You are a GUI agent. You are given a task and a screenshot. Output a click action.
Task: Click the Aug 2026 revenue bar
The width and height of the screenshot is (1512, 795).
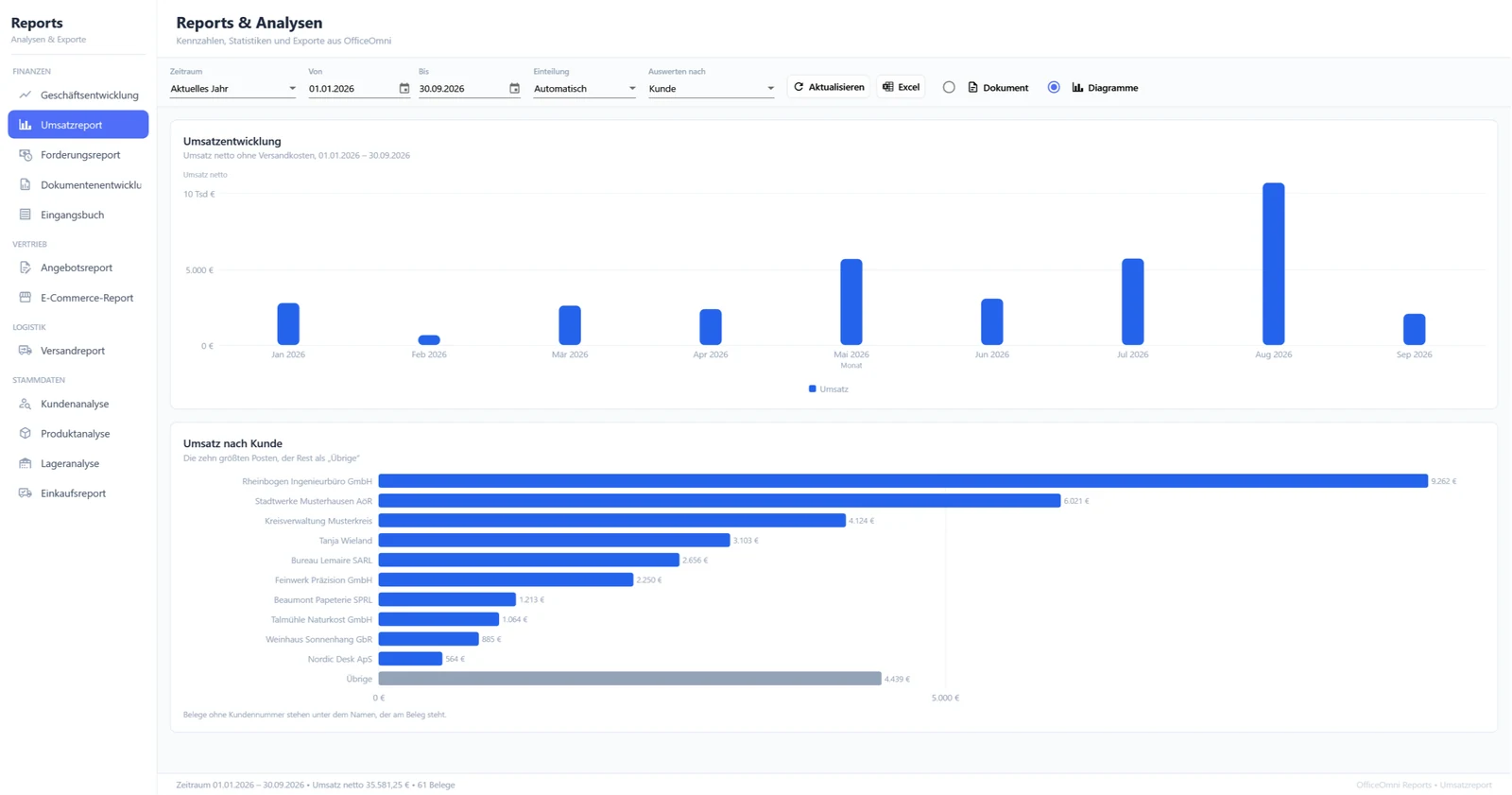click(x=1274, y=264)
